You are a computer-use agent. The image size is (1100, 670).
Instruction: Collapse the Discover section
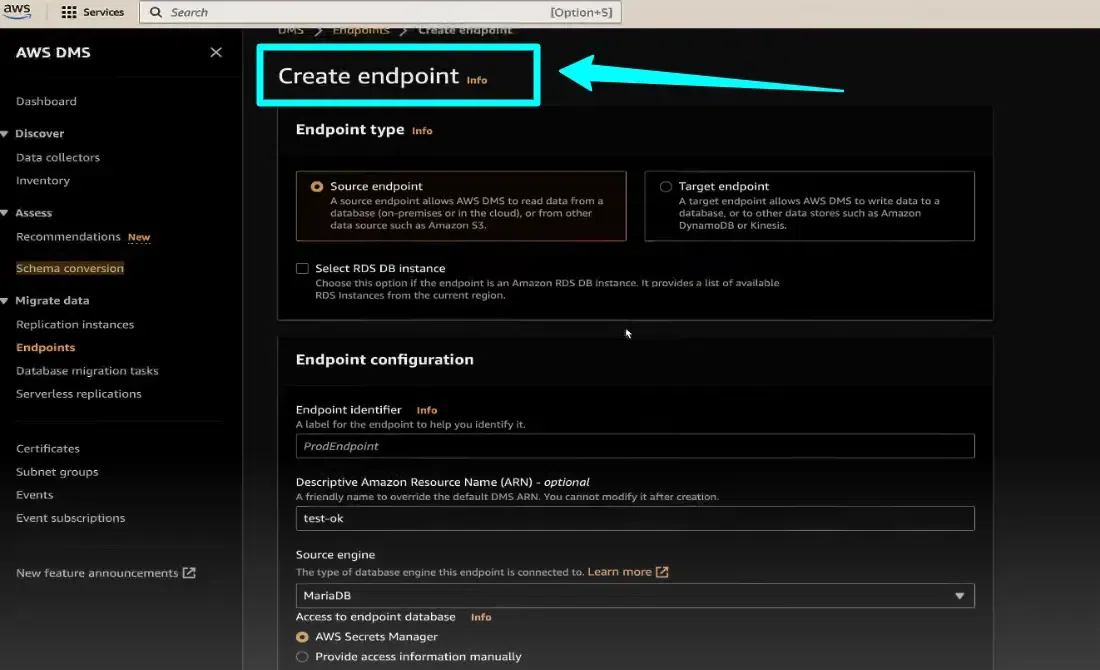pos(5,133)
